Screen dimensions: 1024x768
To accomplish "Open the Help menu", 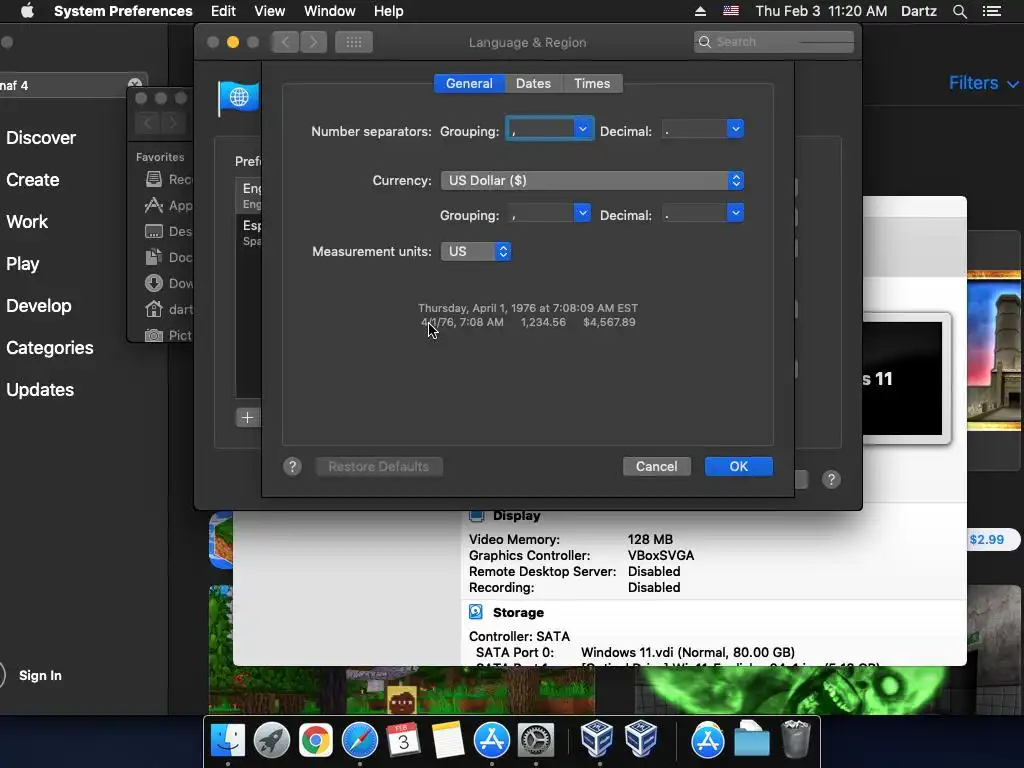I will (389, 11).
